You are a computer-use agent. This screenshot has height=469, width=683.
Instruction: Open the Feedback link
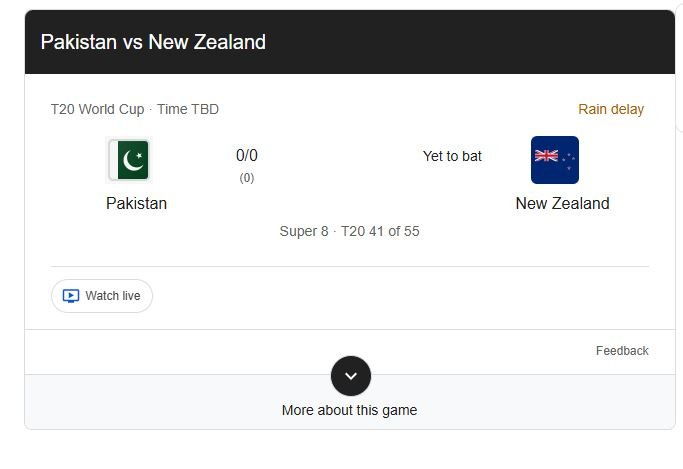(x=622, y=351)
